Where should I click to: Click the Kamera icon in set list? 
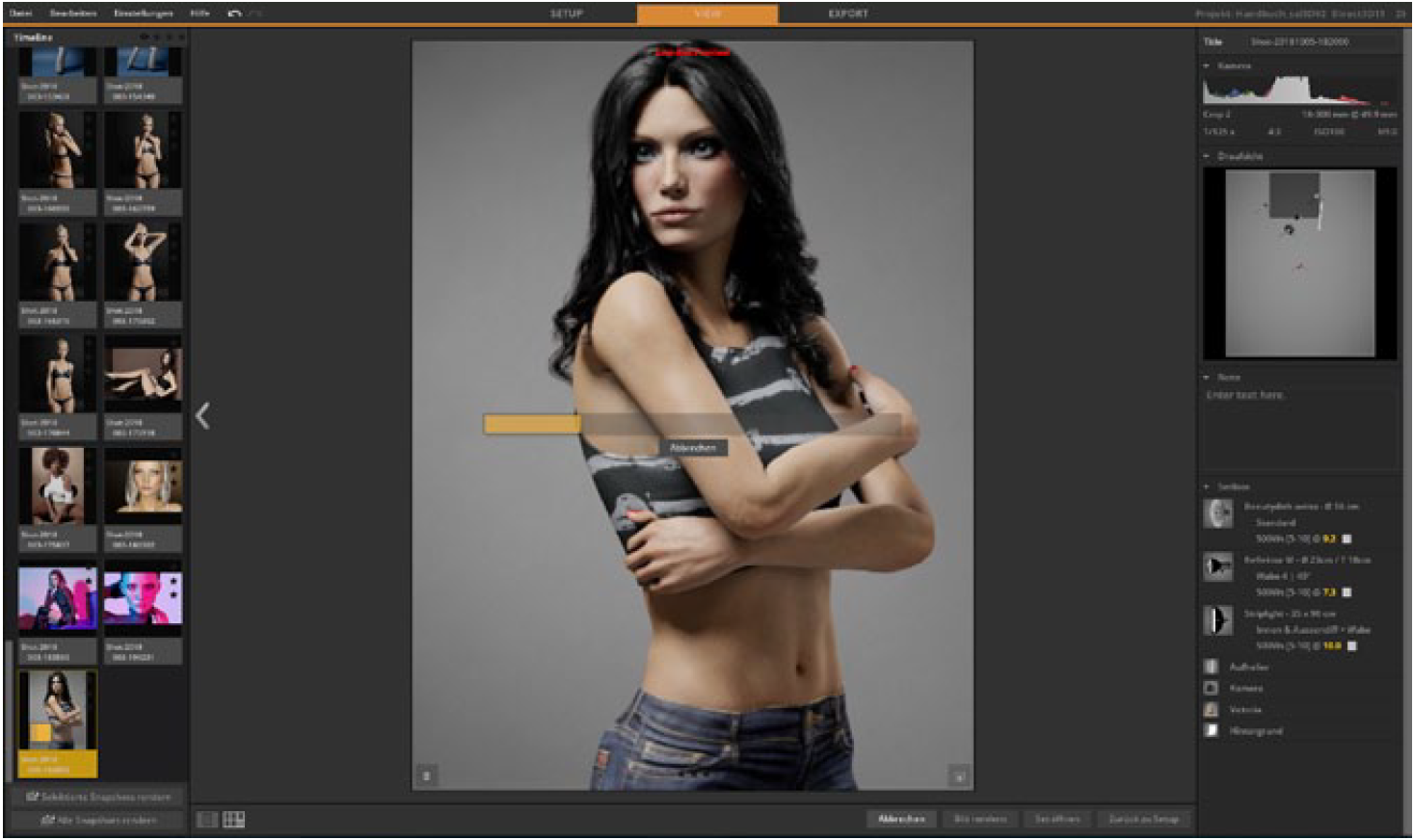1212,688
